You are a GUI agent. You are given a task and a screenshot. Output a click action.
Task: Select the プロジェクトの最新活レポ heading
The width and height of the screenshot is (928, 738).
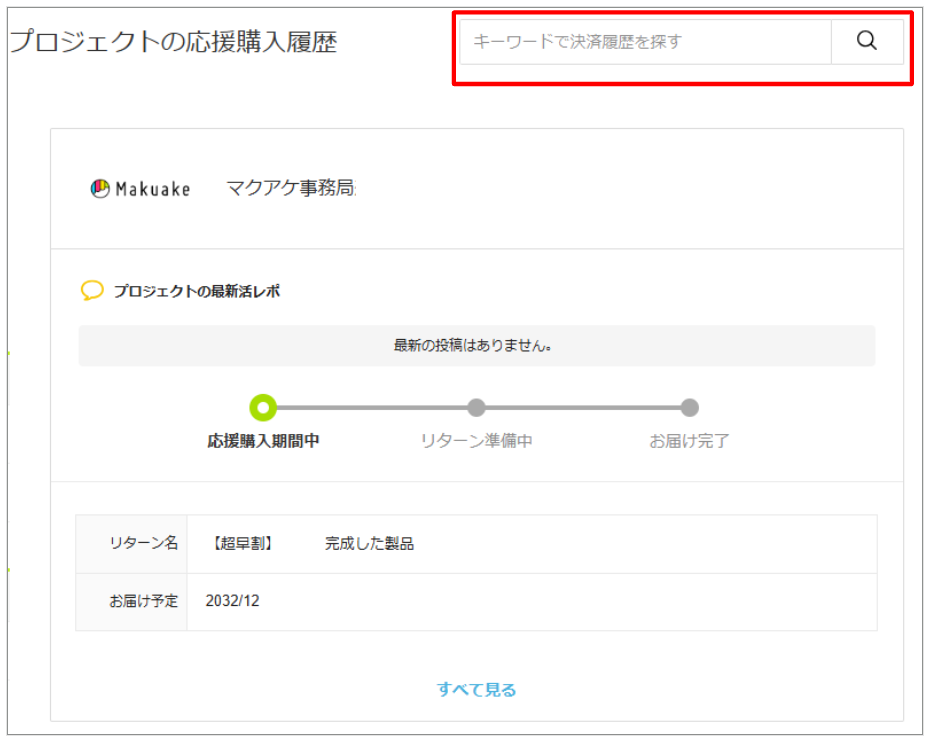(x=197, y=291)
